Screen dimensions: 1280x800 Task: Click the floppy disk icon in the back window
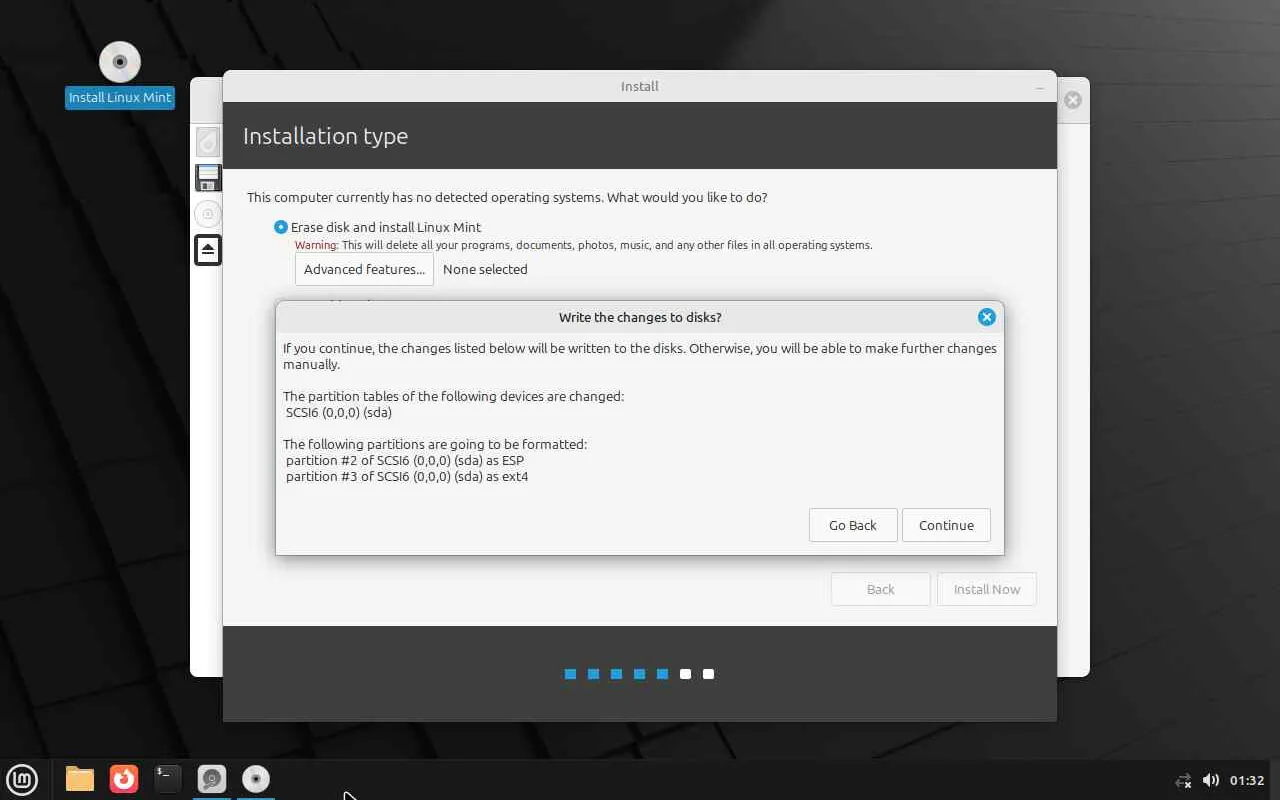coord(208,178)
